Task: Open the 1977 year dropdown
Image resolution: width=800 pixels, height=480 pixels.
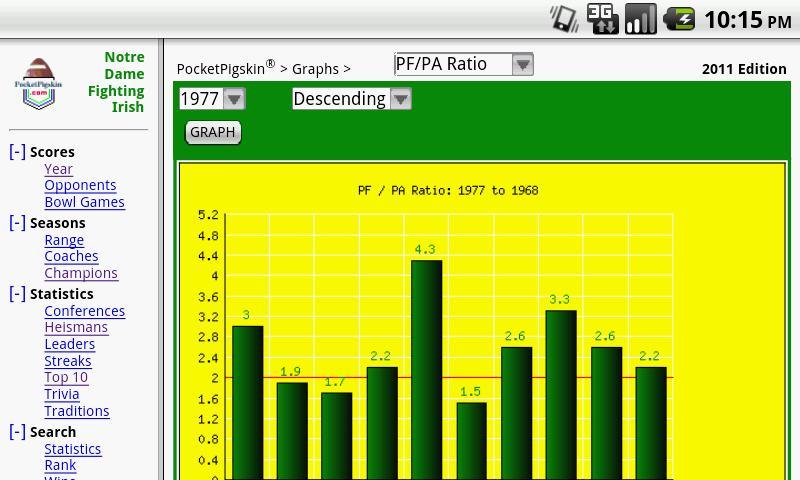Action: click(x=212, y=99)
